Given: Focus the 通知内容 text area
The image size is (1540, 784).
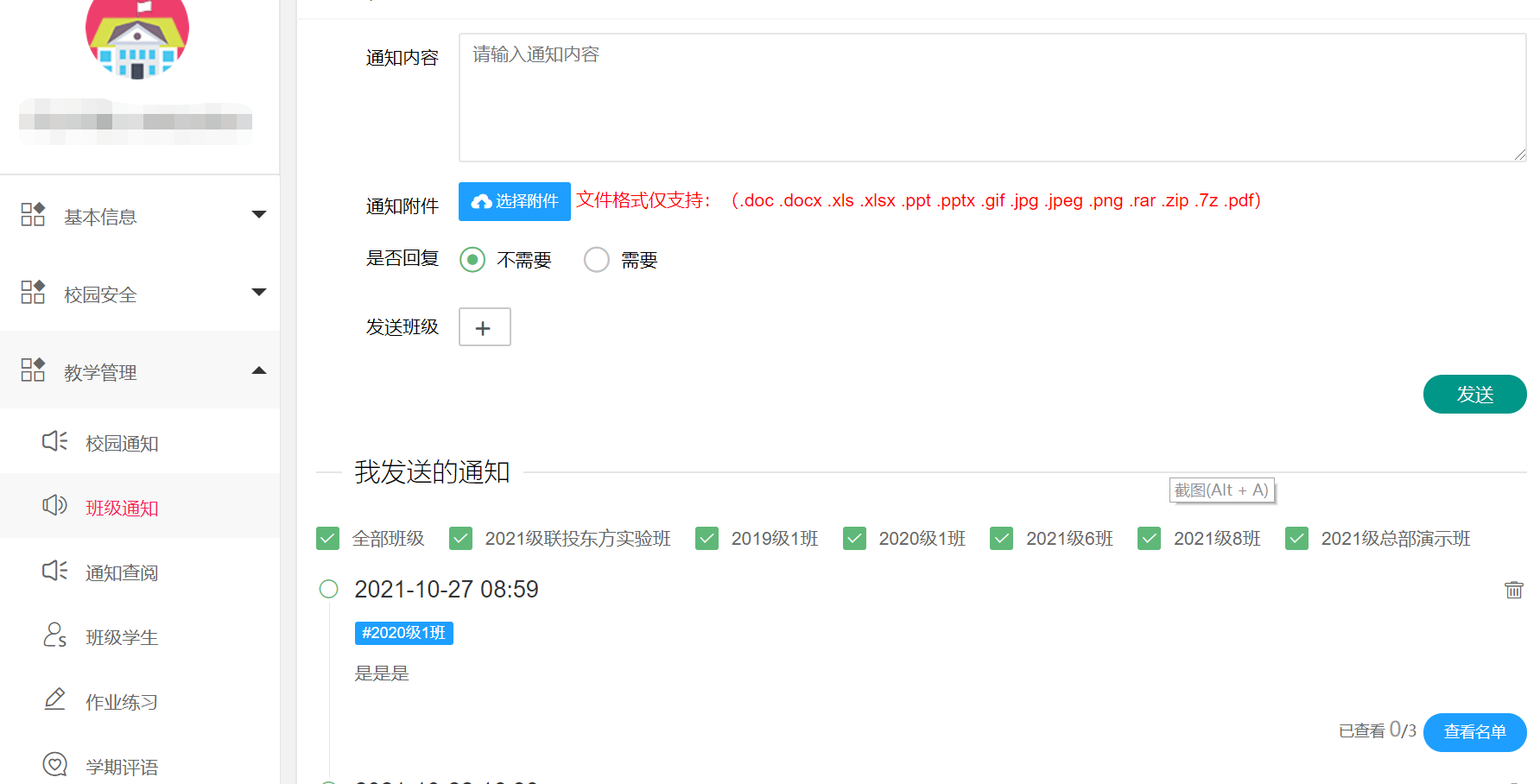Looking at the screenshot, I should pyautogui.click(x=992, y=98).
